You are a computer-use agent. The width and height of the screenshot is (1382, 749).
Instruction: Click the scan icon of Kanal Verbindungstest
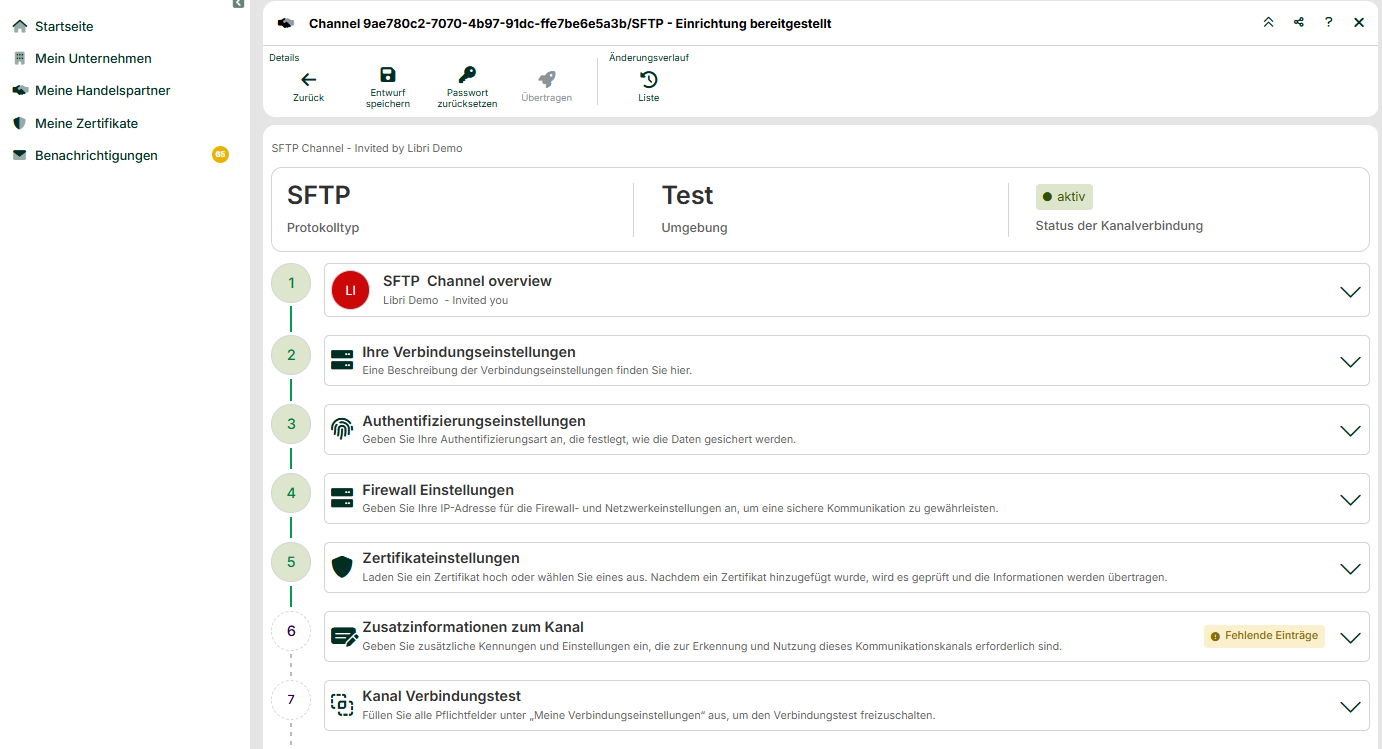point(342,705)
